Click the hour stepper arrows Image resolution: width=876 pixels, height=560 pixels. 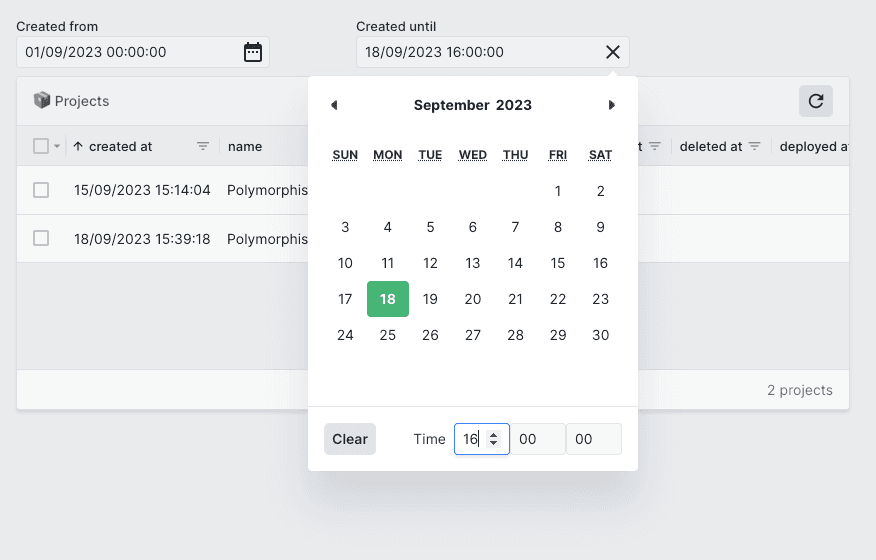pyautogui.click(x=493, y=439)
